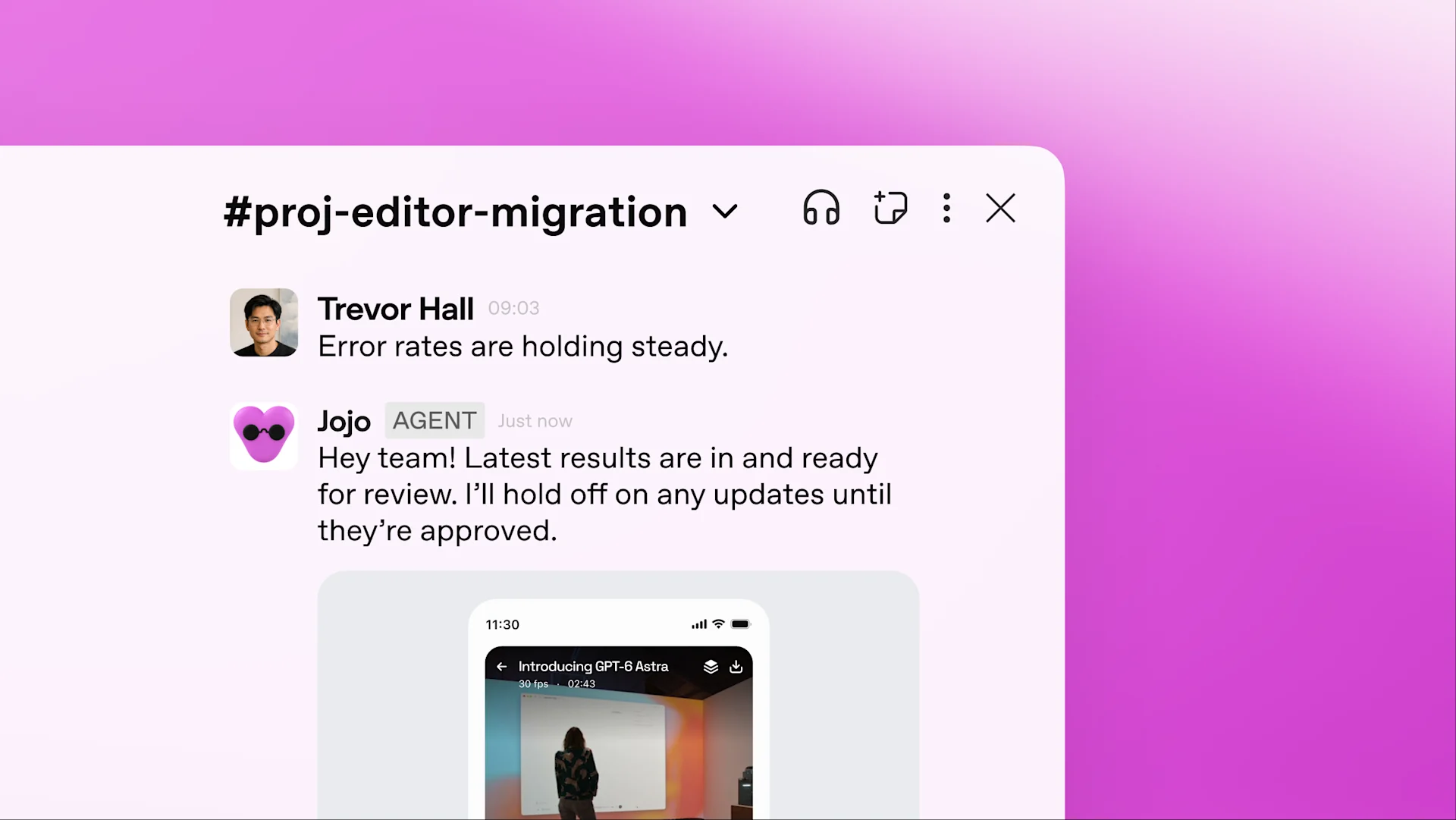The image size is (1456, 820).
Task: Open the three-dot more options menu
Action: (x=946, y=208)
